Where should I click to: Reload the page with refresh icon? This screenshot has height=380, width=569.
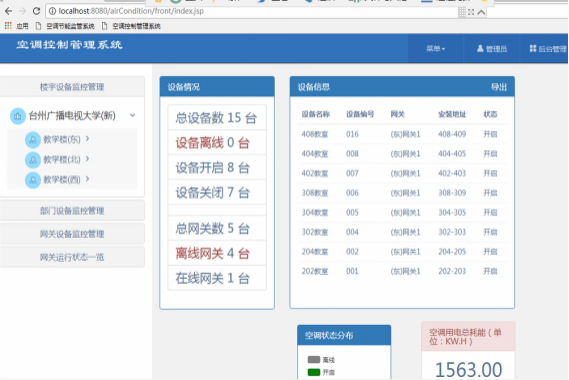(36, 11)
